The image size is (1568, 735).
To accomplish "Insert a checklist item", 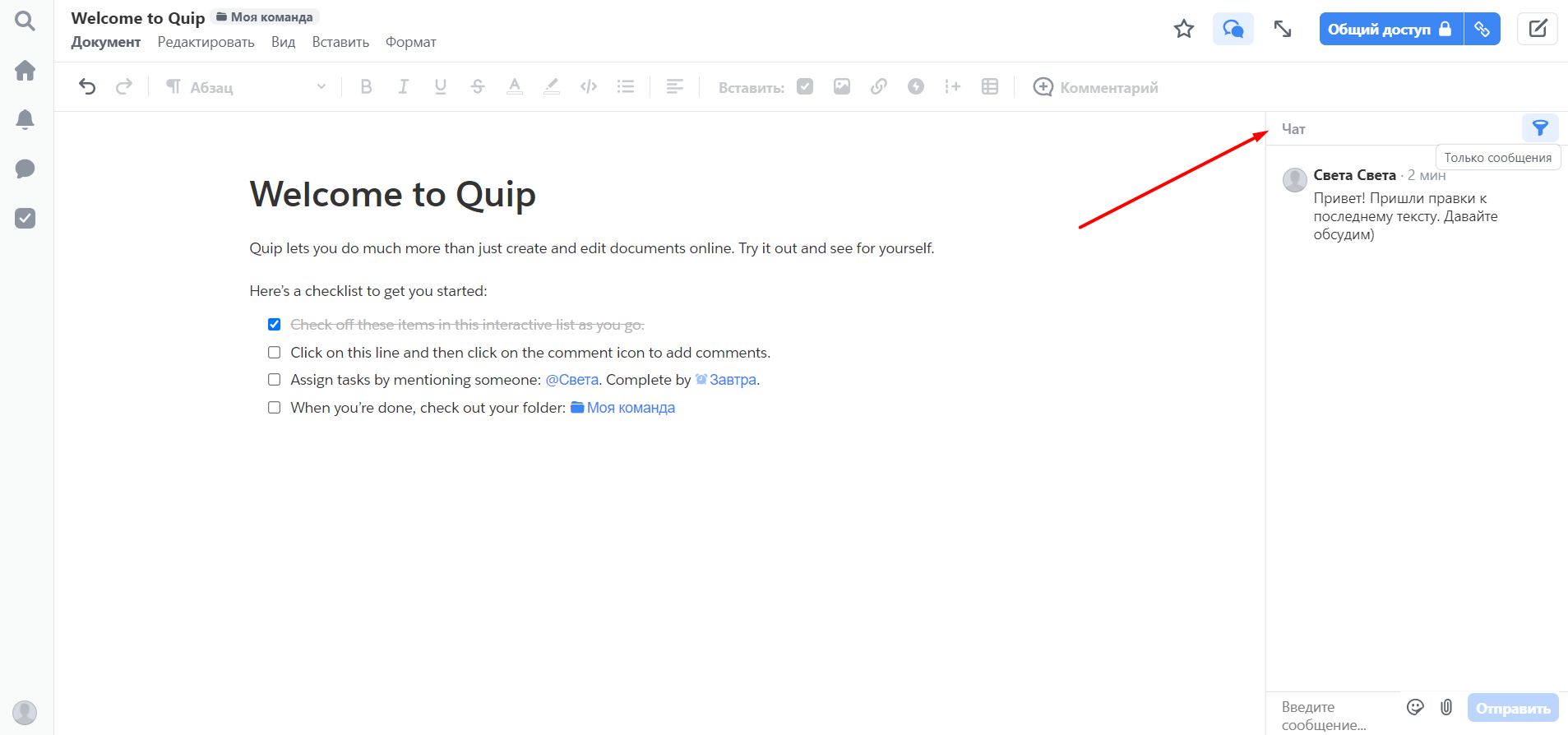I will (x=805, y=86).
